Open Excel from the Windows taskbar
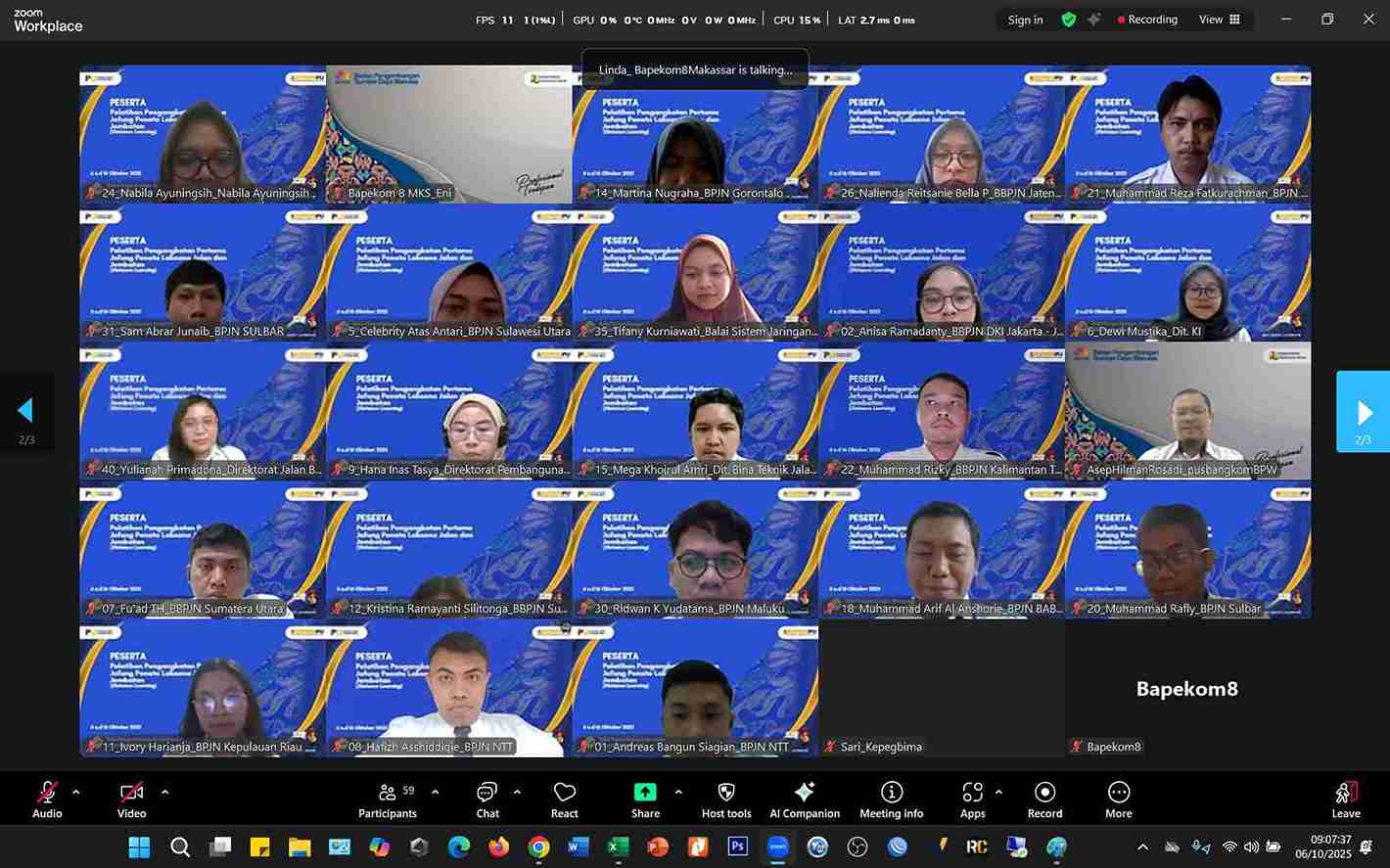This screenshot has height=868, width=1390. pyautogui.click(x=618, y=846)
